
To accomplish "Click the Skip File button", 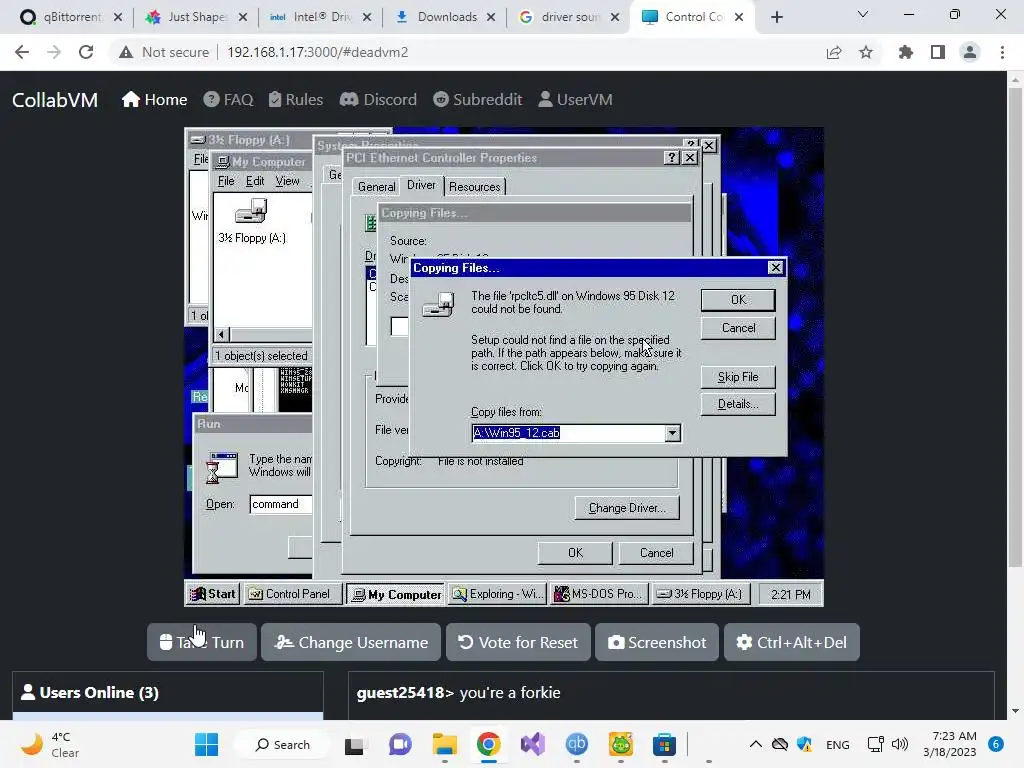I will (738, 377).
